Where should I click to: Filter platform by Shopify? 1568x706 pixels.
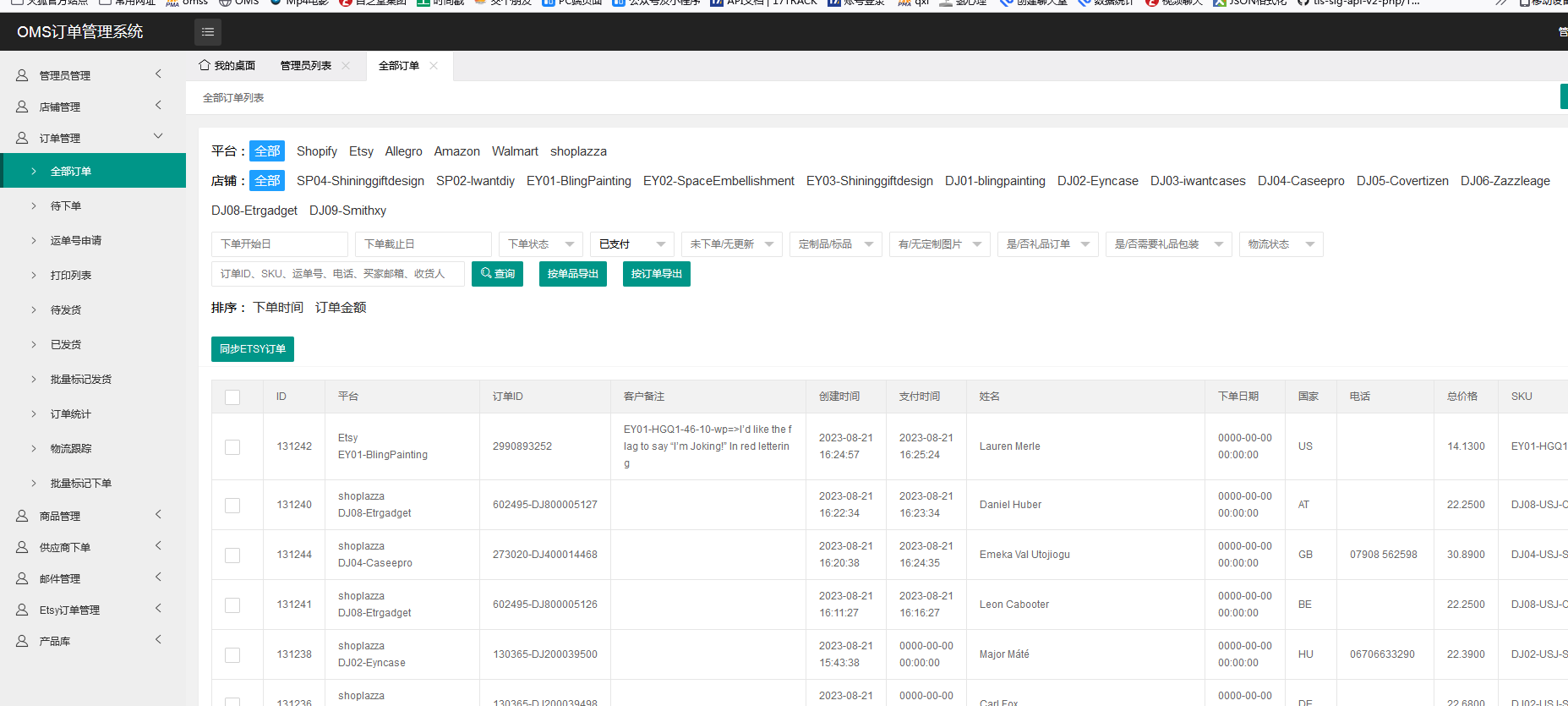click(317, 151)
